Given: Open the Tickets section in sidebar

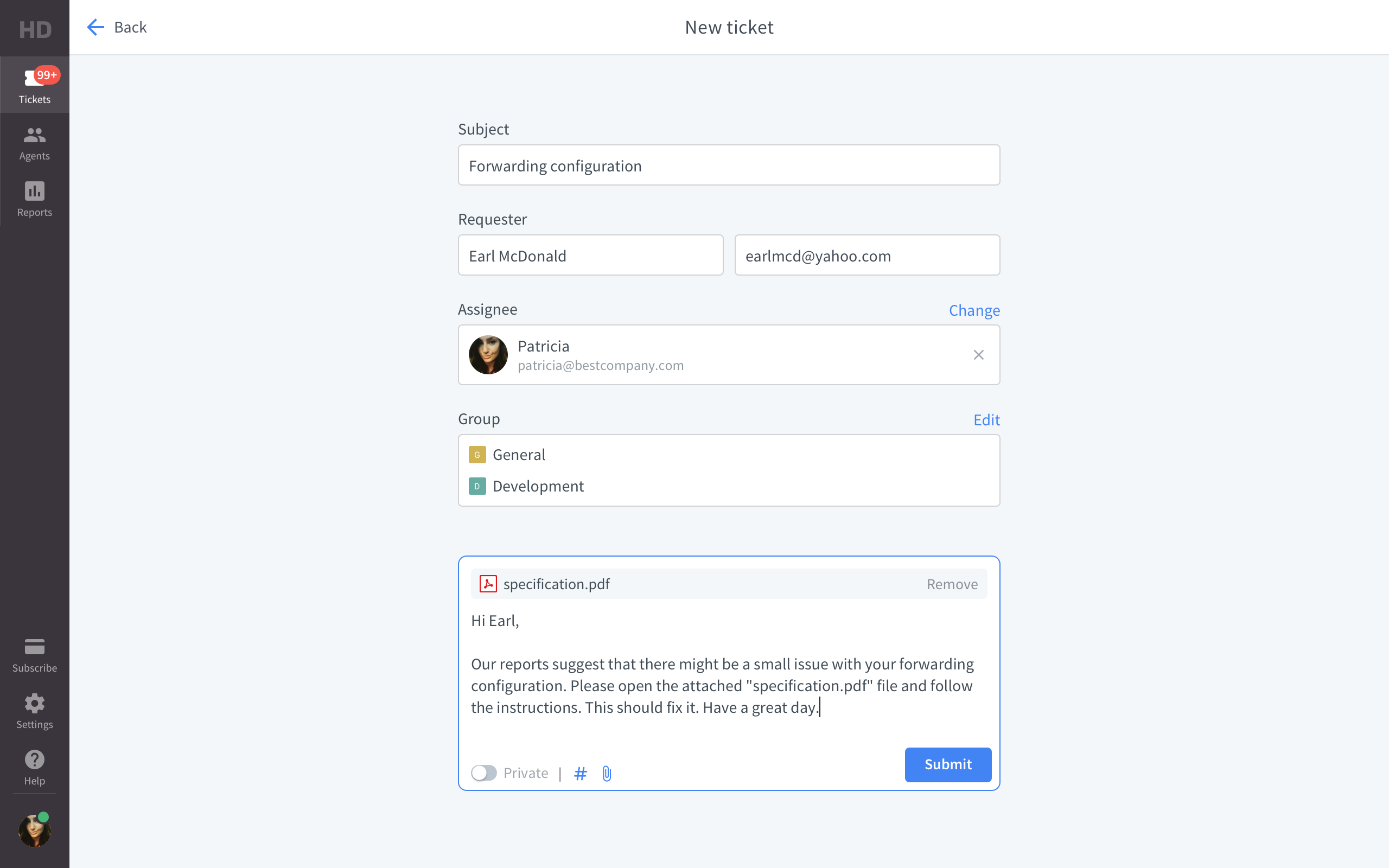Looking at the screenshot, I should coord(34,85).
